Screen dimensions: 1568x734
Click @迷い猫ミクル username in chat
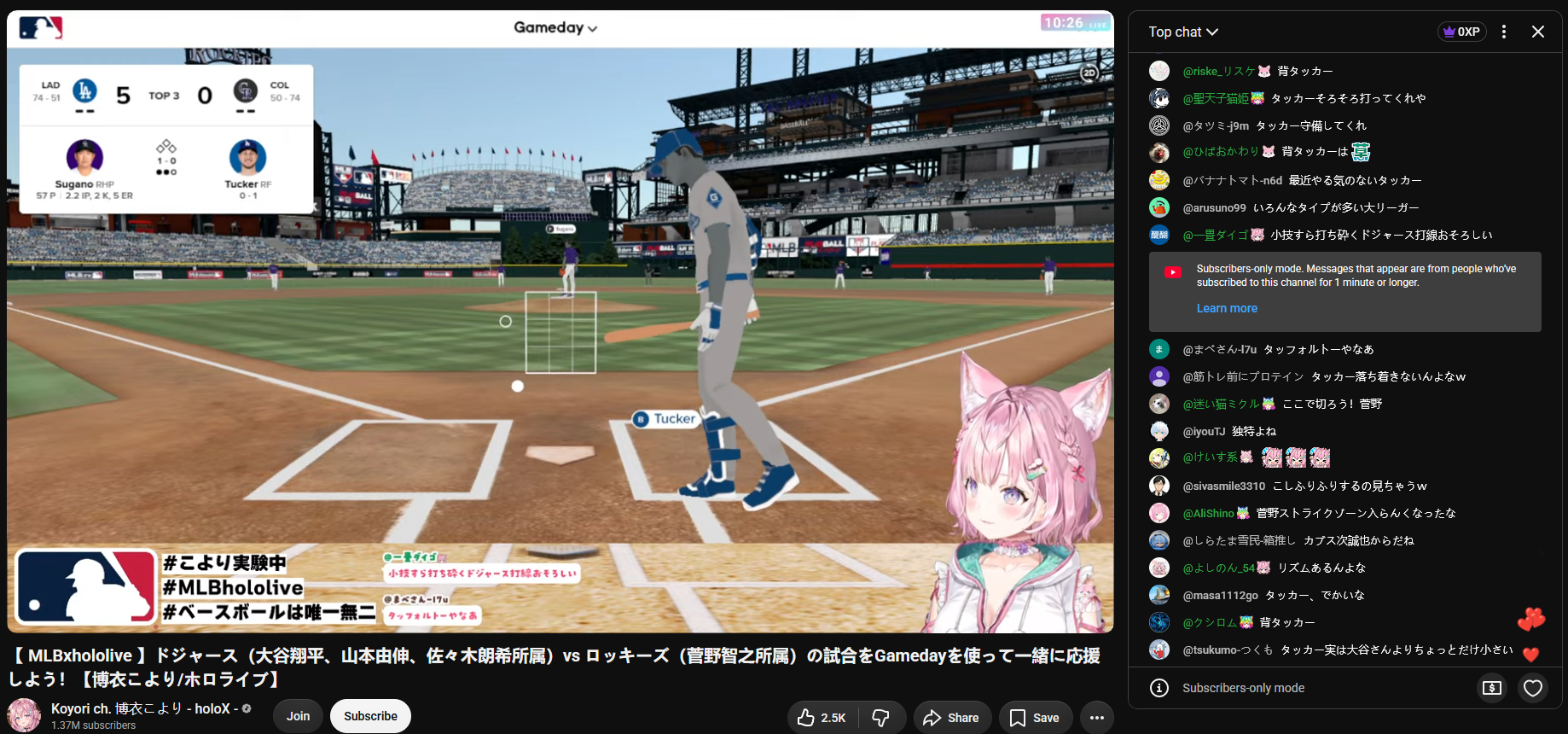[x=1221, y=404]
